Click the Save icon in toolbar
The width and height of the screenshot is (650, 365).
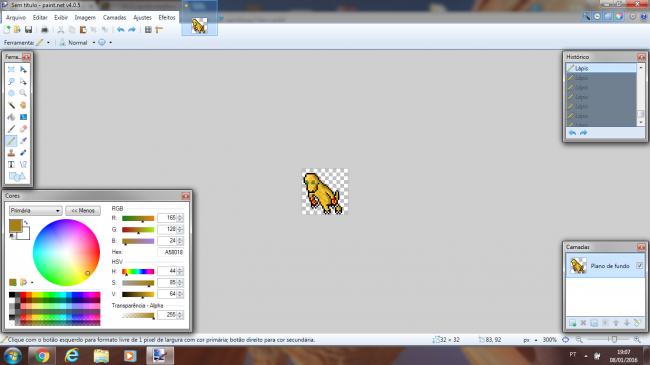(28, 29)
